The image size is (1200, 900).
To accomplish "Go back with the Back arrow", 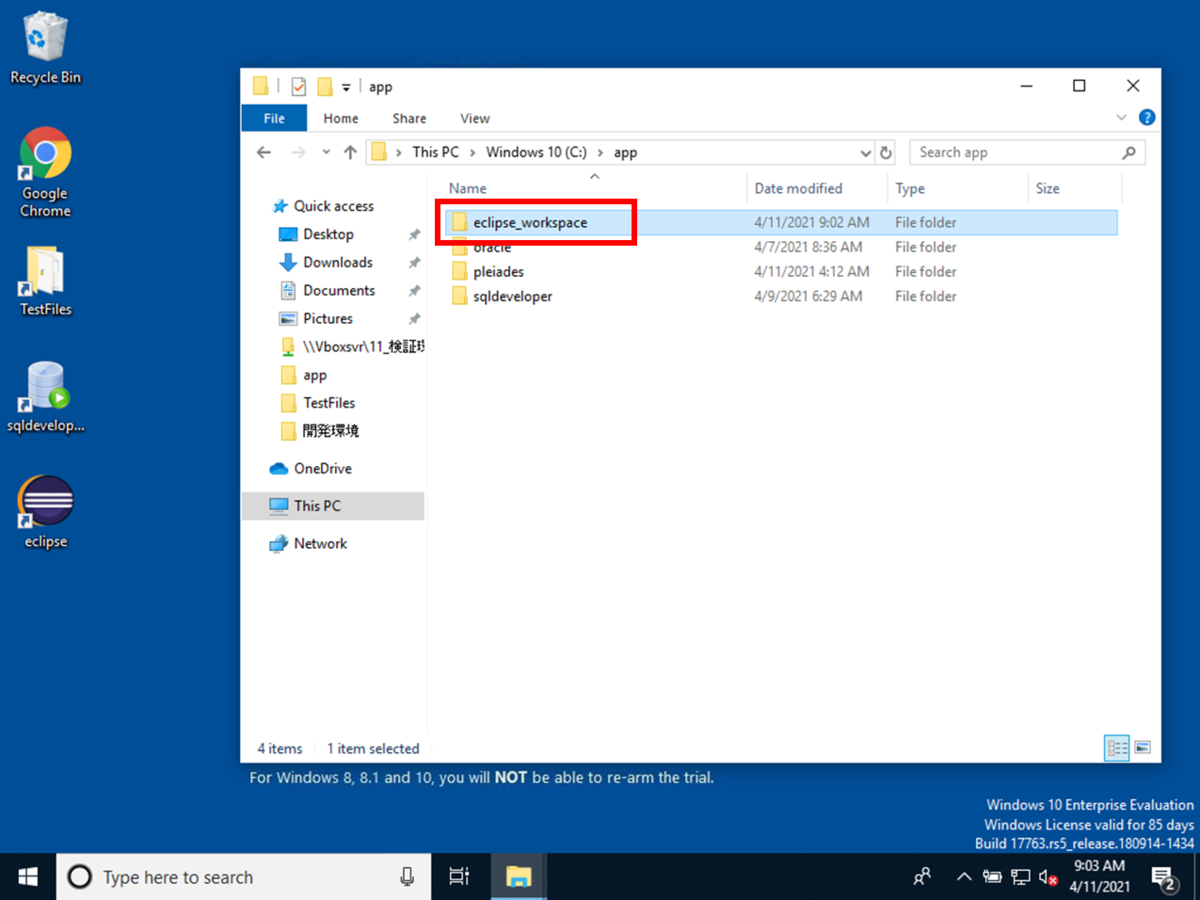I will click(x=264, y=152).
